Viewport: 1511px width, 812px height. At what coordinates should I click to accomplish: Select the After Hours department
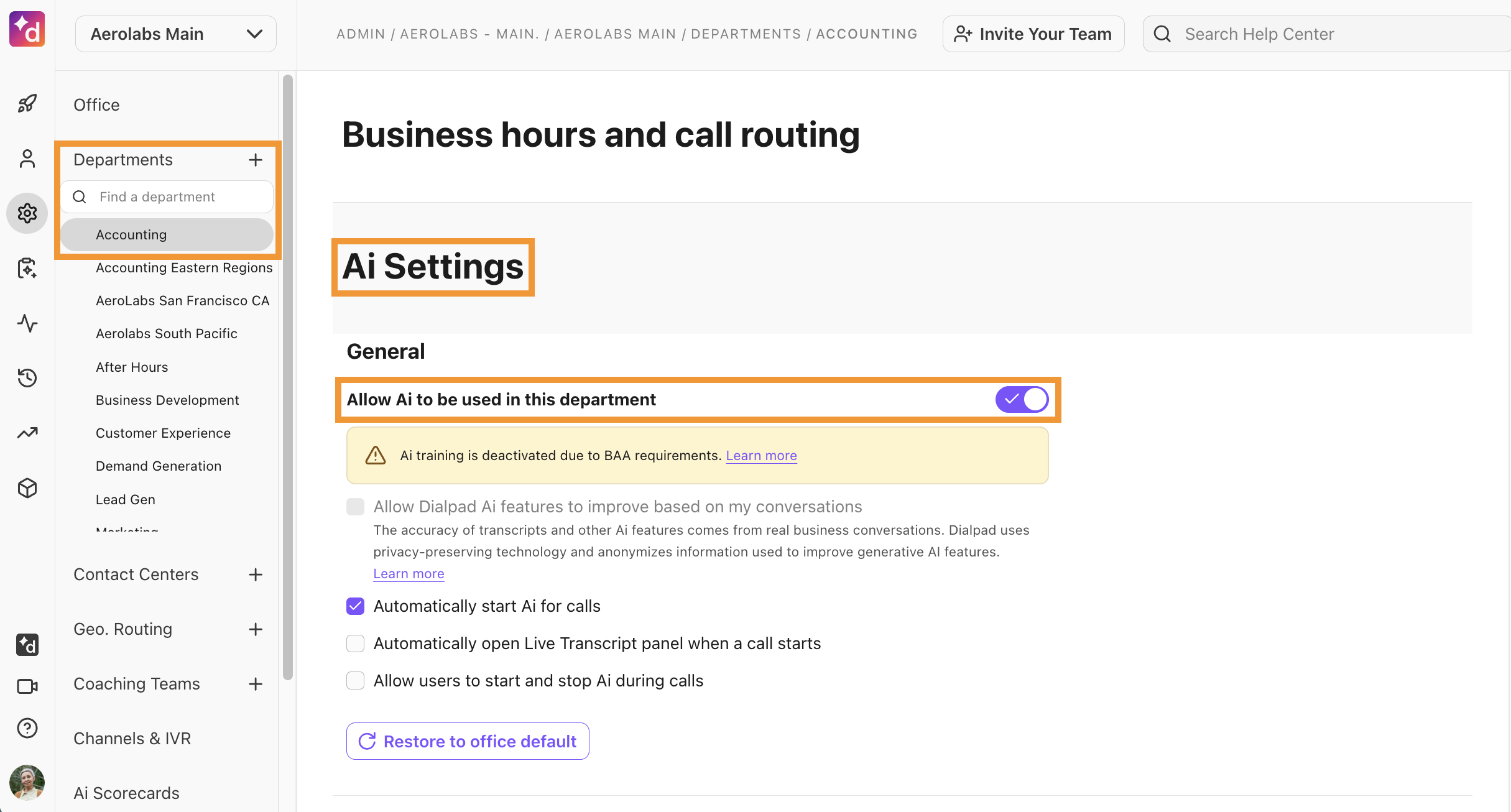coord(132,367)
